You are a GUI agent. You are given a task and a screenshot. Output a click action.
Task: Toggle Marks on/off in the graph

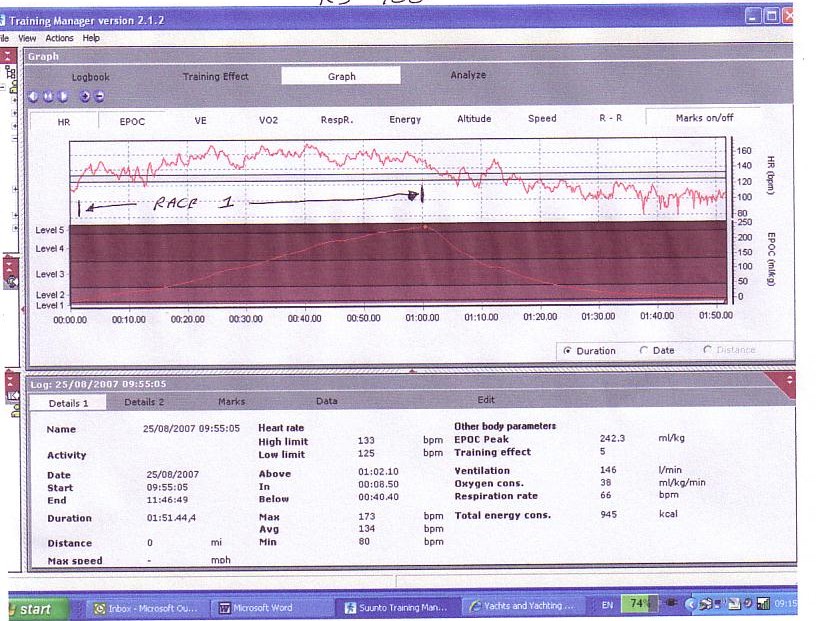click(704, 118)
